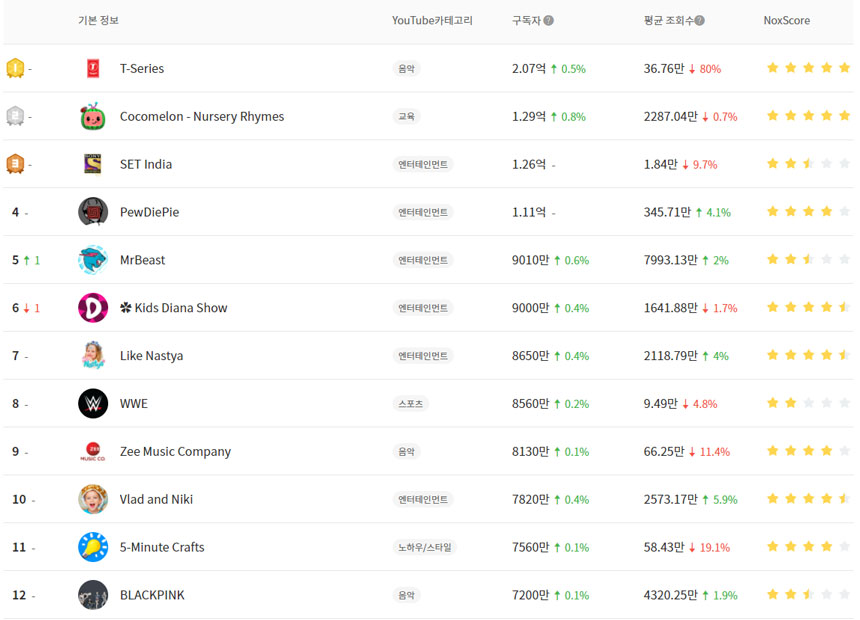Click the silver rank 2 medal icon
The width and height of the screenshot is (860, 620).
[x=15, y=116]
